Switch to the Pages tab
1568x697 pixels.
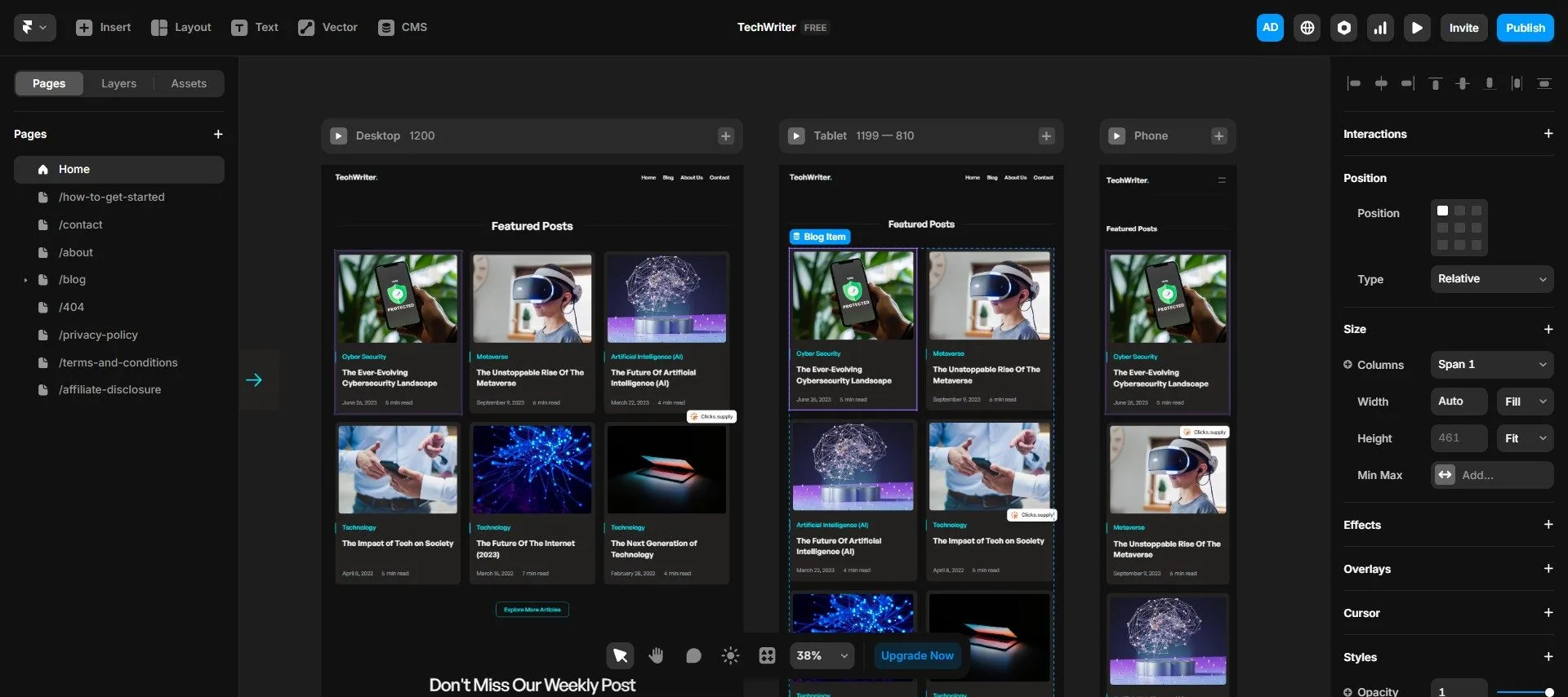pos(49,83)
